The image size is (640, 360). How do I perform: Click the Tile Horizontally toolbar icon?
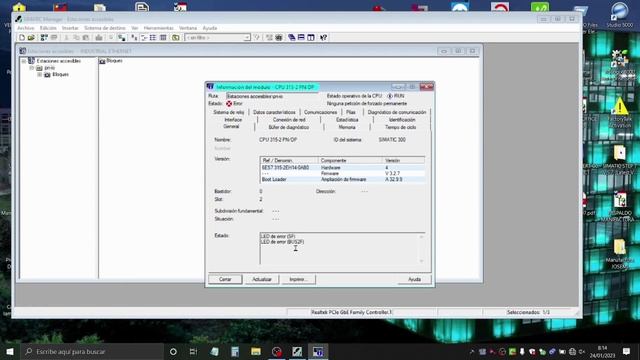pos(301,38)
